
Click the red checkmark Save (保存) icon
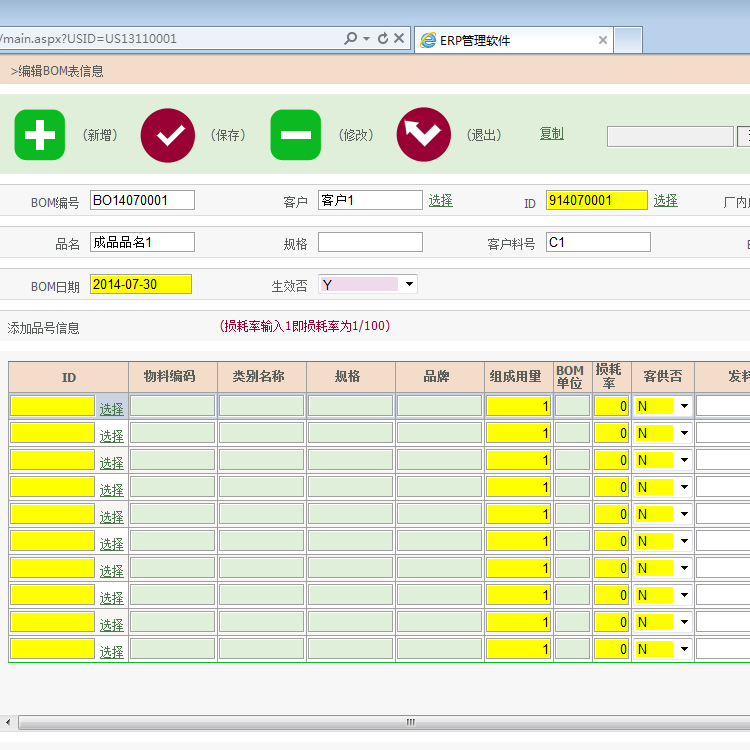tap(168, 135)
